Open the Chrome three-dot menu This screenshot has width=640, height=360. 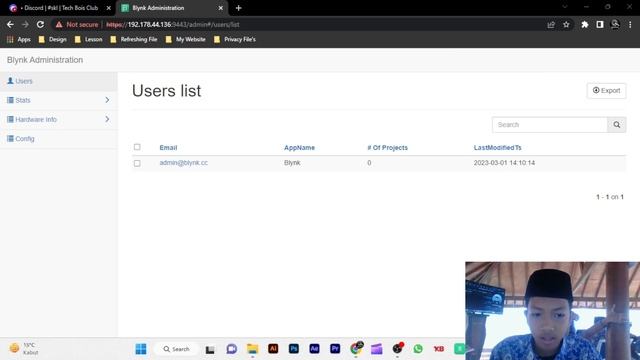click(x=630, y=24)
